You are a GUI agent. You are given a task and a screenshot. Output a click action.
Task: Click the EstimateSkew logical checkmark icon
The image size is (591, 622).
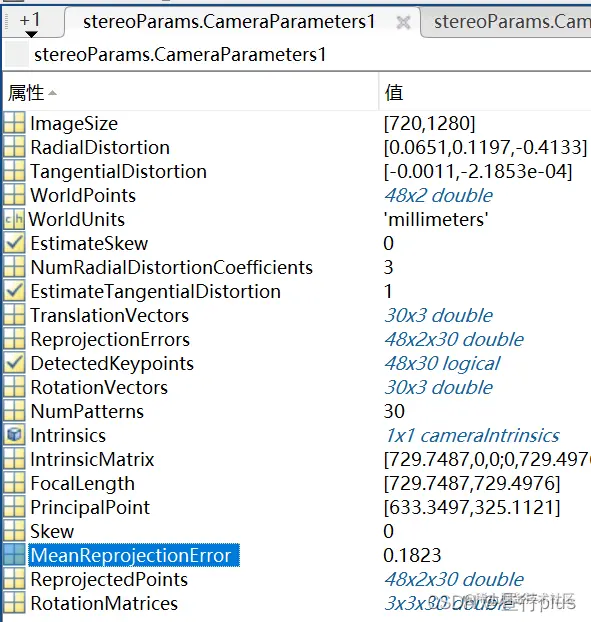pyautogui.click(x=14, y=243)
